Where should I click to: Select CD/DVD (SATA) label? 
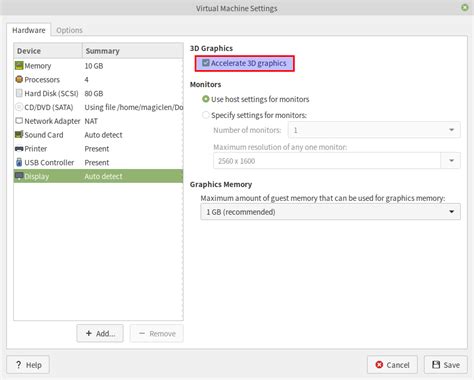[49, 107]
